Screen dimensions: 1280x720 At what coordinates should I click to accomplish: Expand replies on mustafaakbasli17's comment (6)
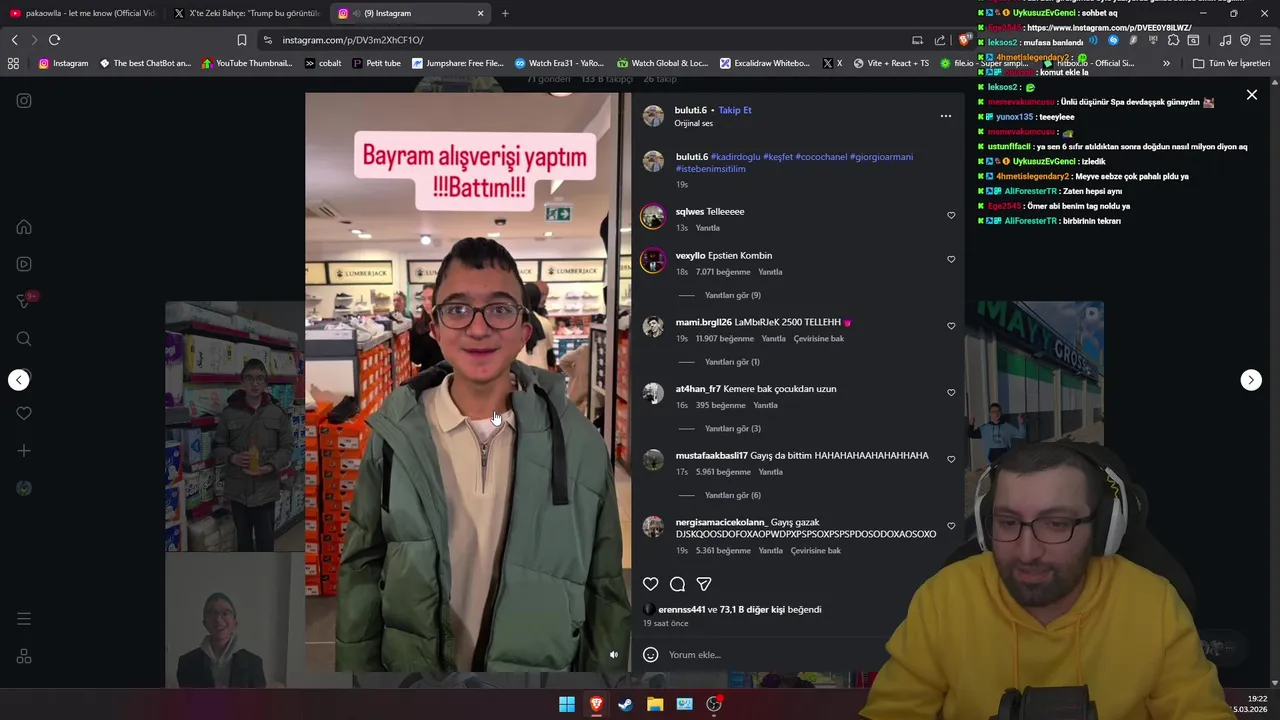coord(733,495)
